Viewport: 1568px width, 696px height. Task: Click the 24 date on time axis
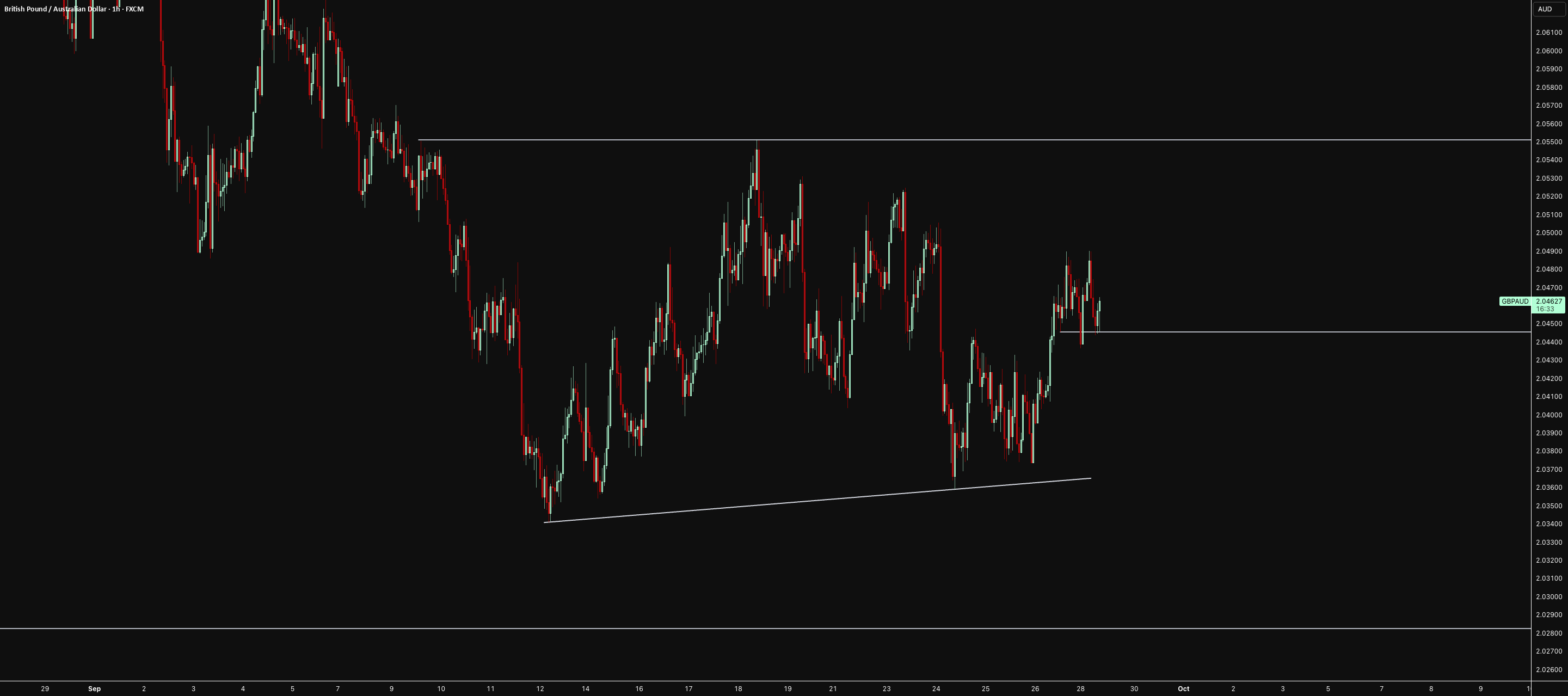(936, 689)
